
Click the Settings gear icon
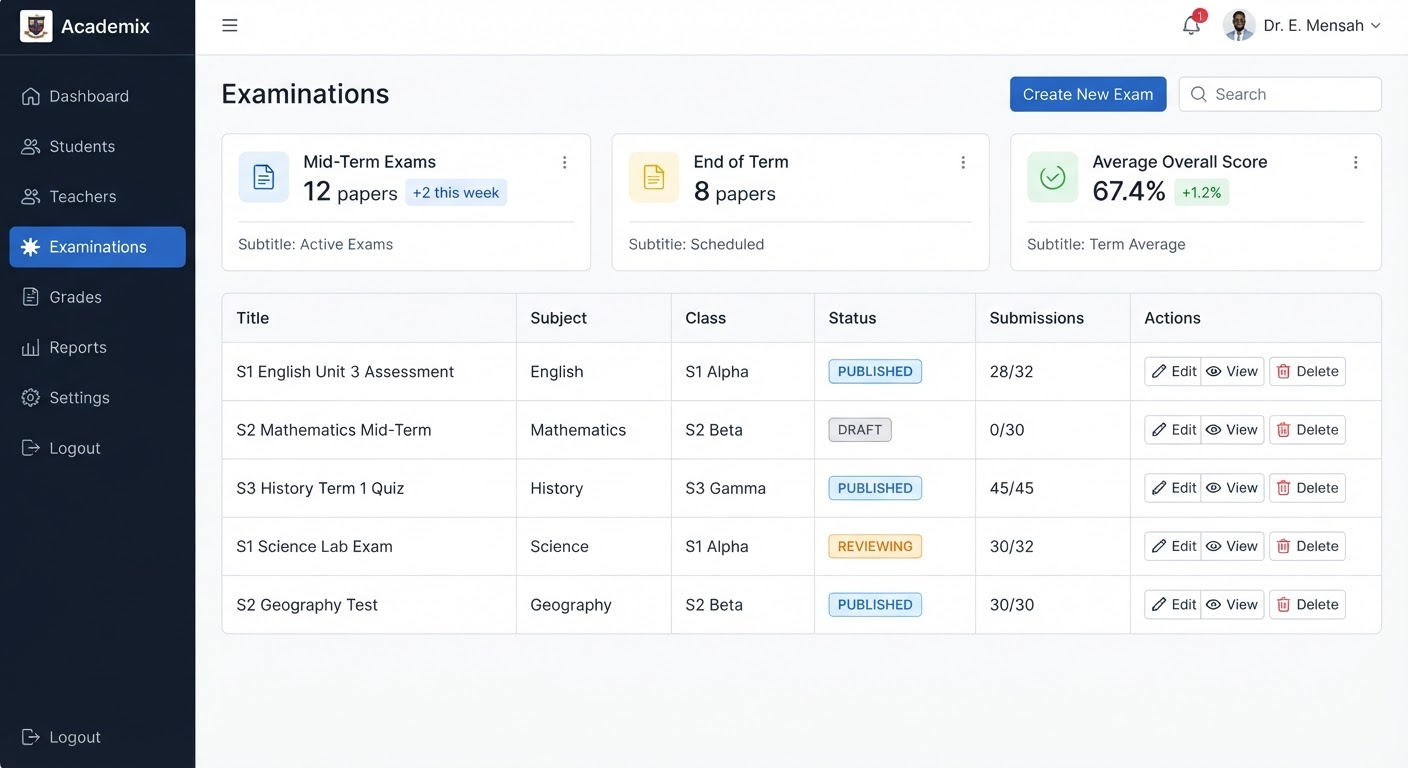[30, 398]
